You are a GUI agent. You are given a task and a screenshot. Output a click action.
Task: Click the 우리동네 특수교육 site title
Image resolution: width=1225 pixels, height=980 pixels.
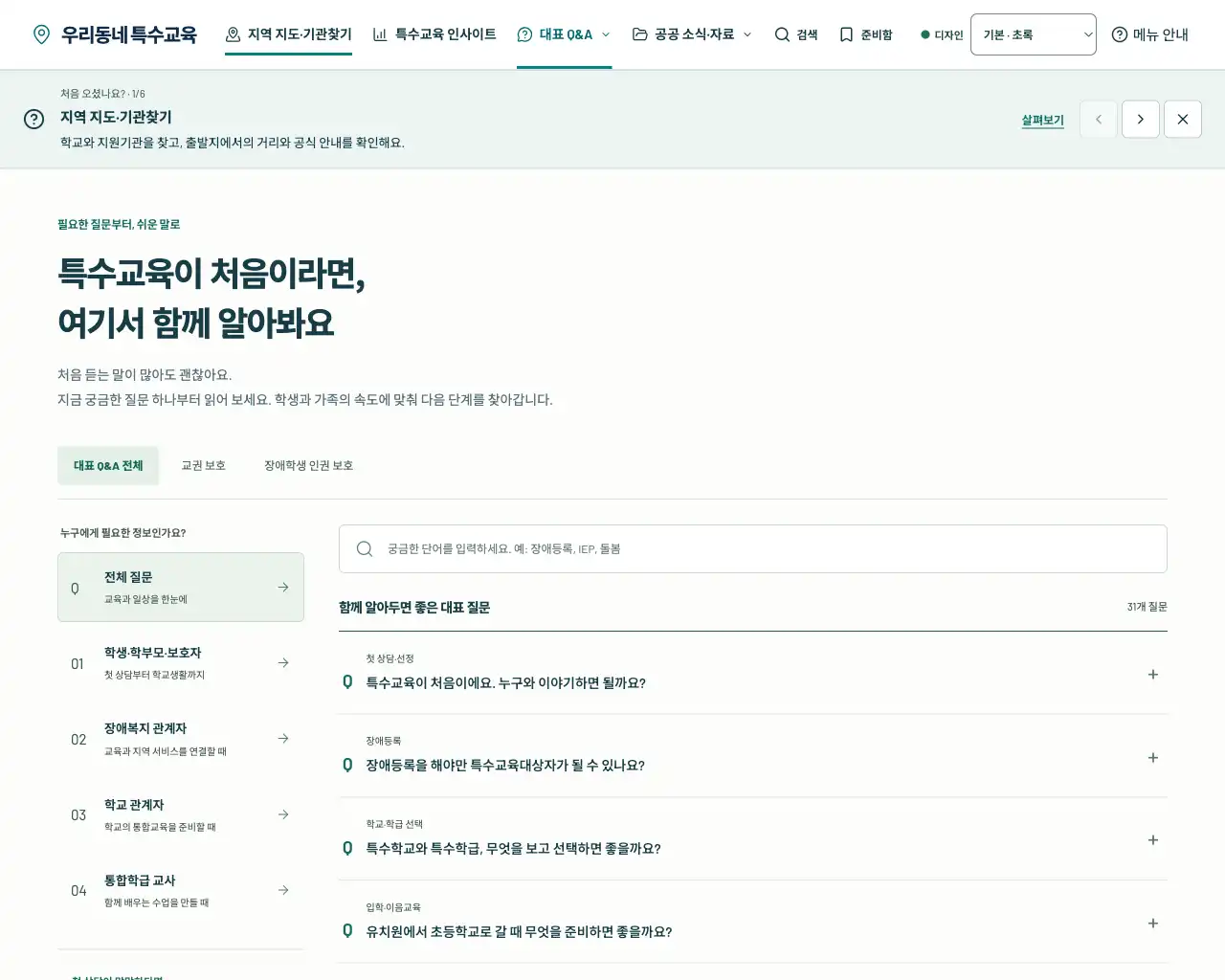click(129, 34)
